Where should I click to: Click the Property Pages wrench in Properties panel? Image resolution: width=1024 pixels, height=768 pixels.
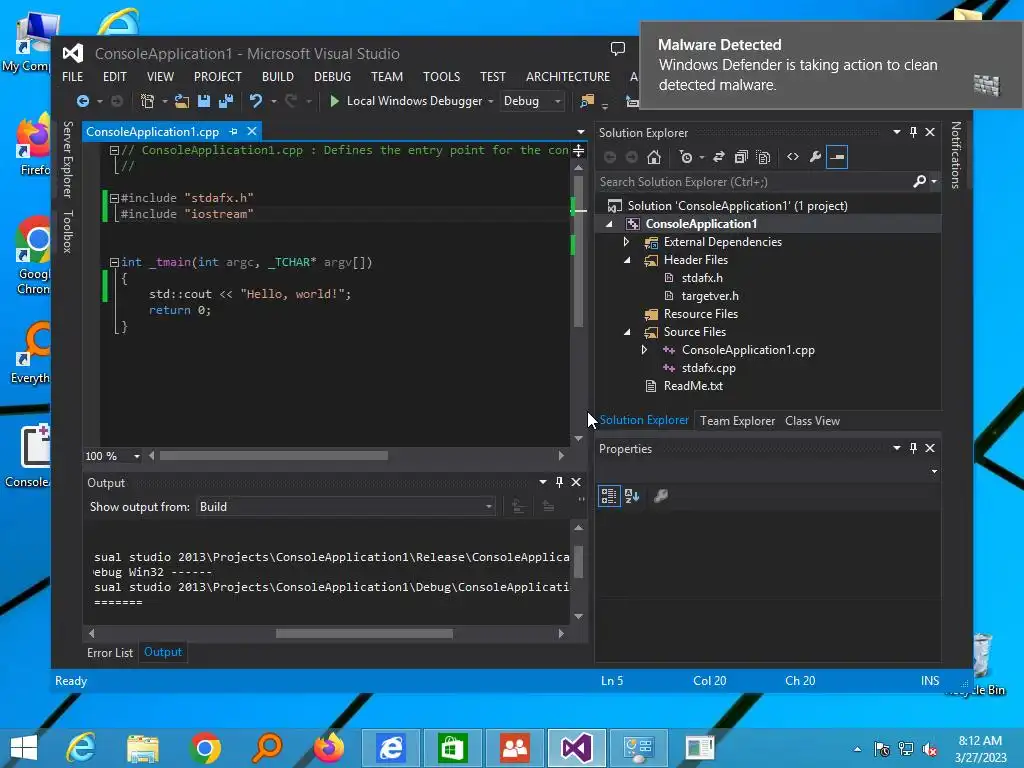pos(661,496)
